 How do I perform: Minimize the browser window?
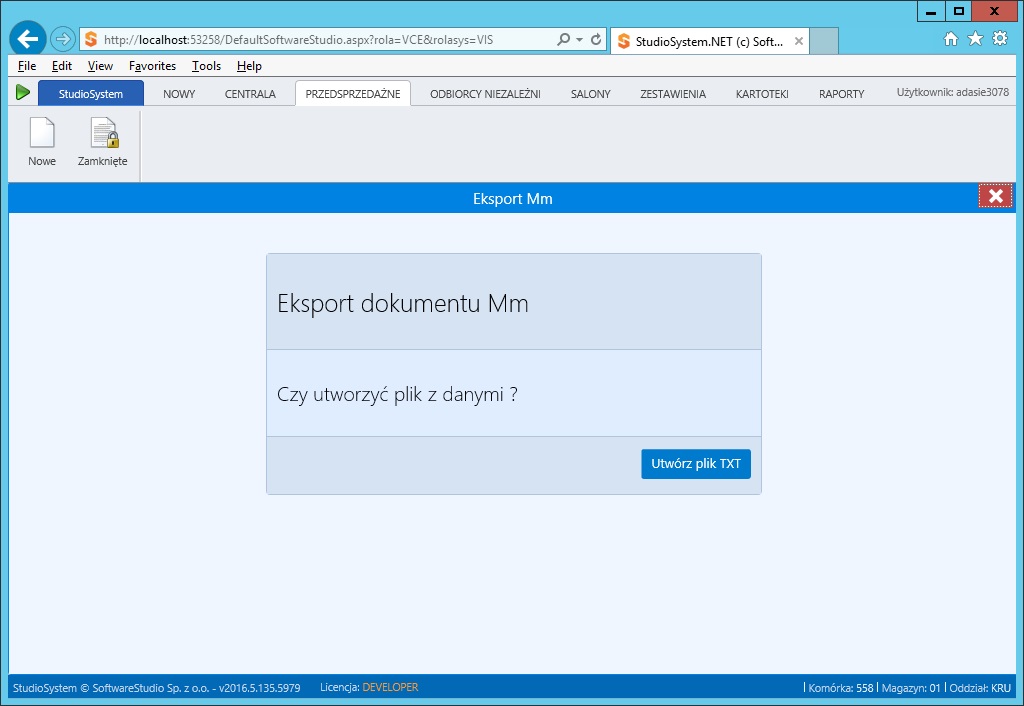coord(931,11)
